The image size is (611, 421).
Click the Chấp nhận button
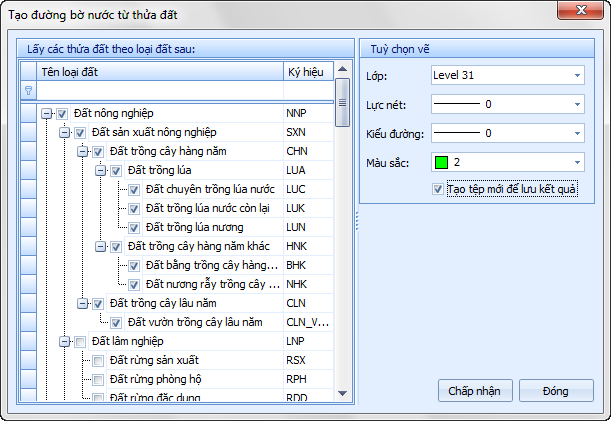coord(474,390)
